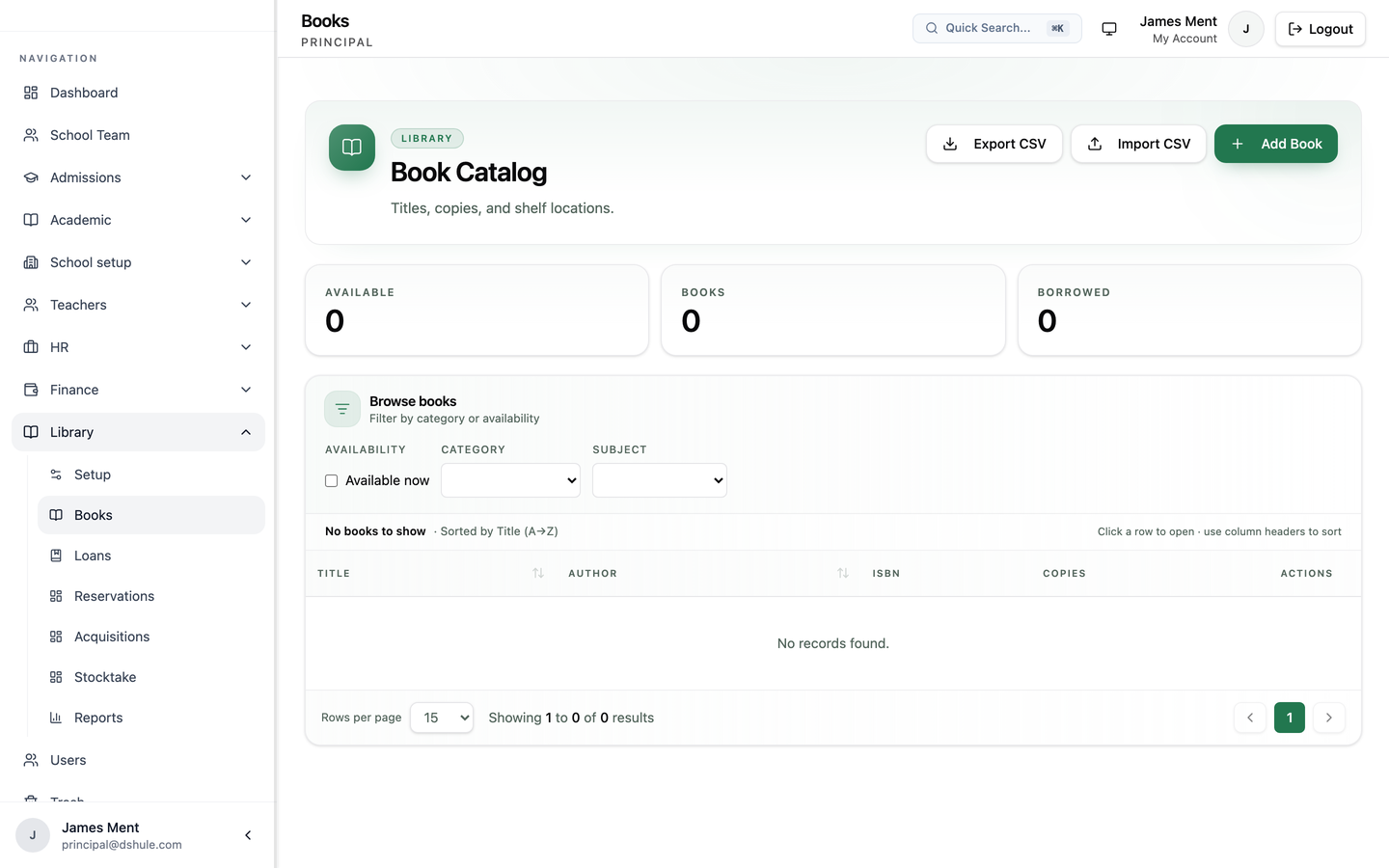Click the Browse books filter icon

342,409
